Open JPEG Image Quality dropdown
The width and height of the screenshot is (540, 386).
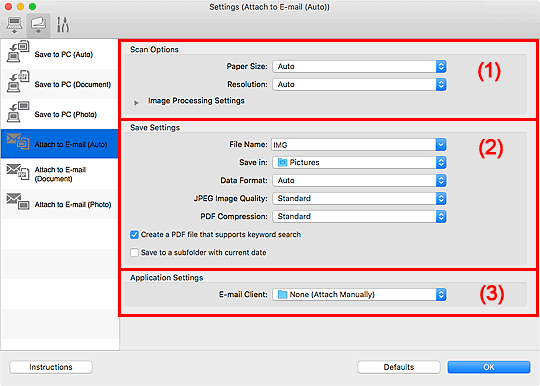[x=359, y=198]
